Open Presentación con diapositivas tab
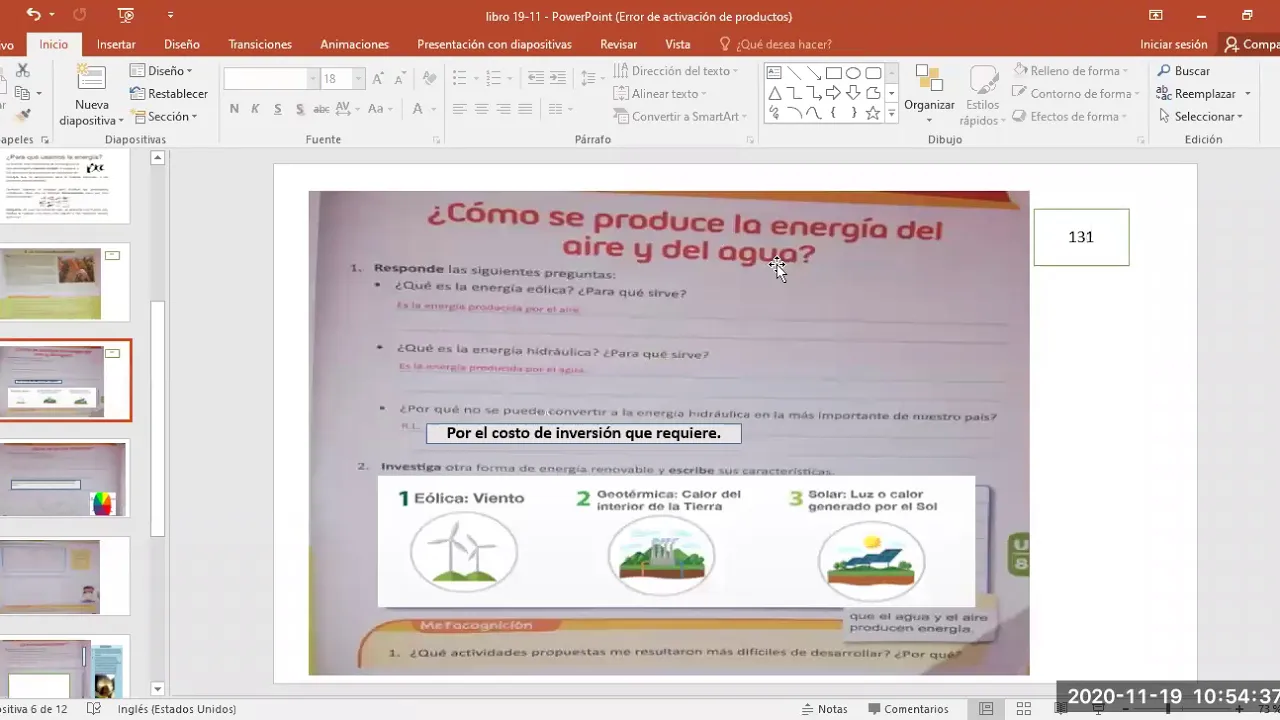The width and height of the screenshot is (1280, 720). [494, 44]
